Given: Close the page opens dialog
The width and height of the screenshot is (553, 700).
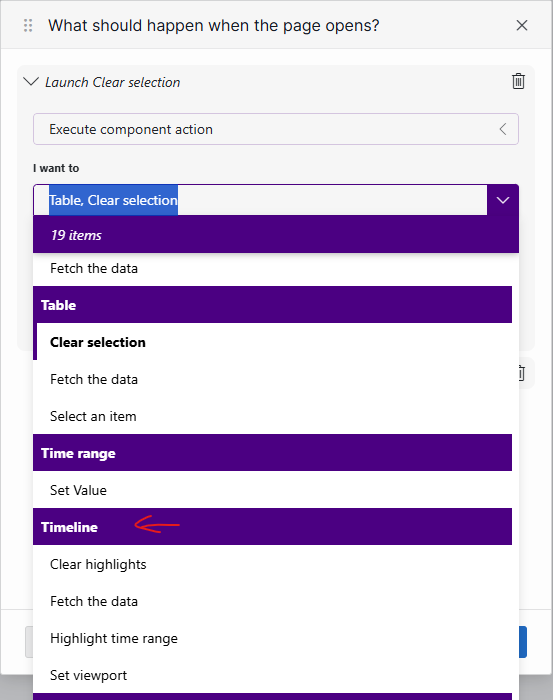Looking at the screenshot, I should (x=522, y=25).
